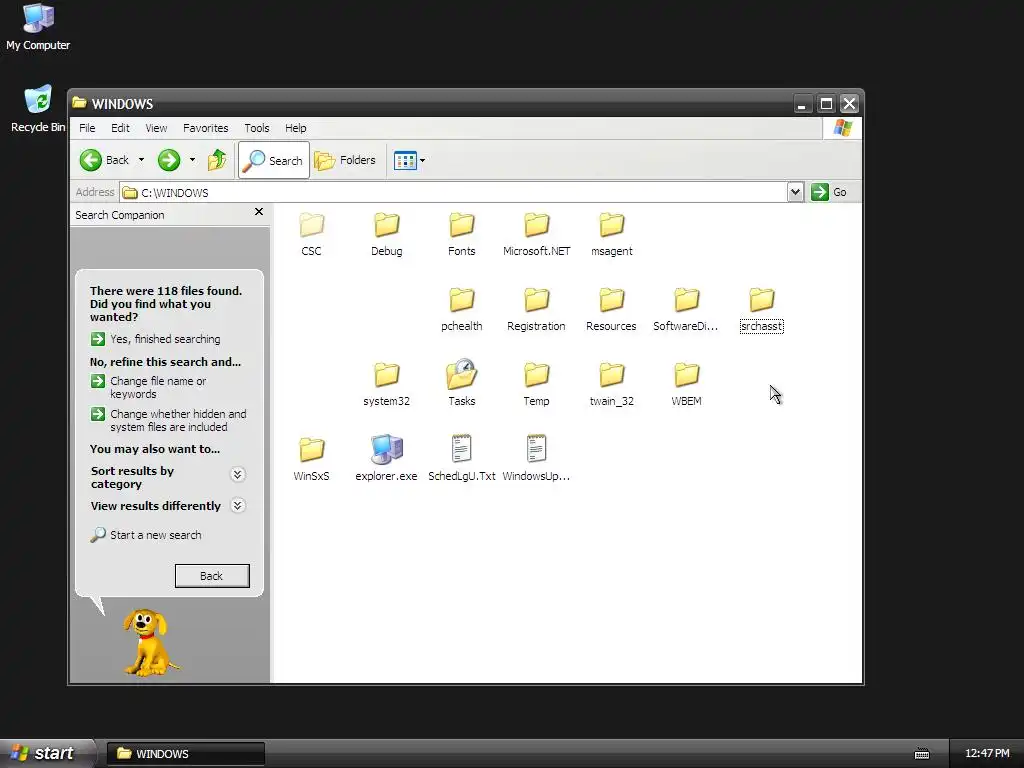Open the My Computer desktop icon
Screen dimensions: 1024x768
click(x=38, y=27)
